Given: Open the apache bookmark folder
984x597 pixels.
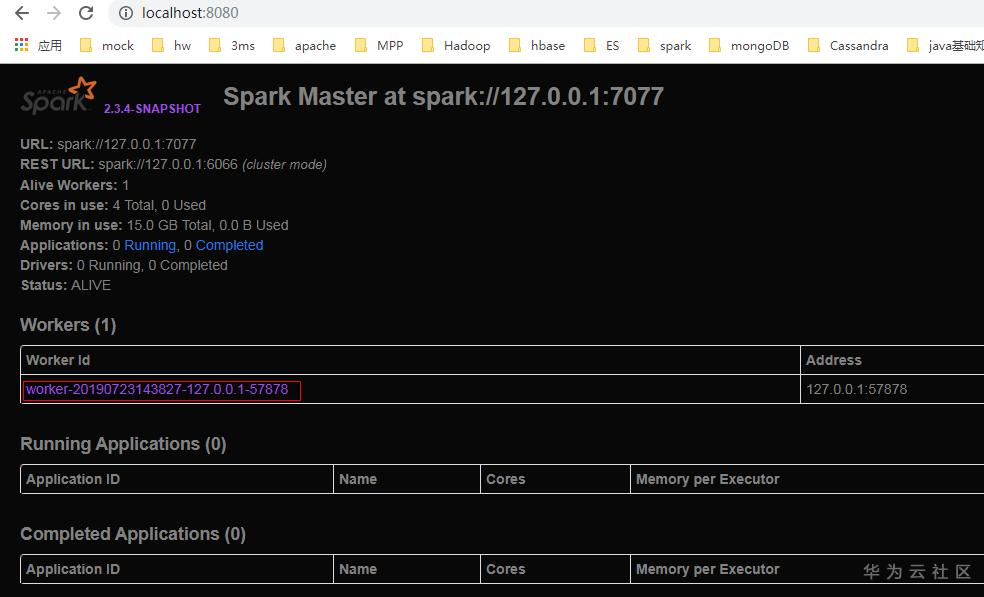Looking at the screenshot, I should [x=304, y=45].
